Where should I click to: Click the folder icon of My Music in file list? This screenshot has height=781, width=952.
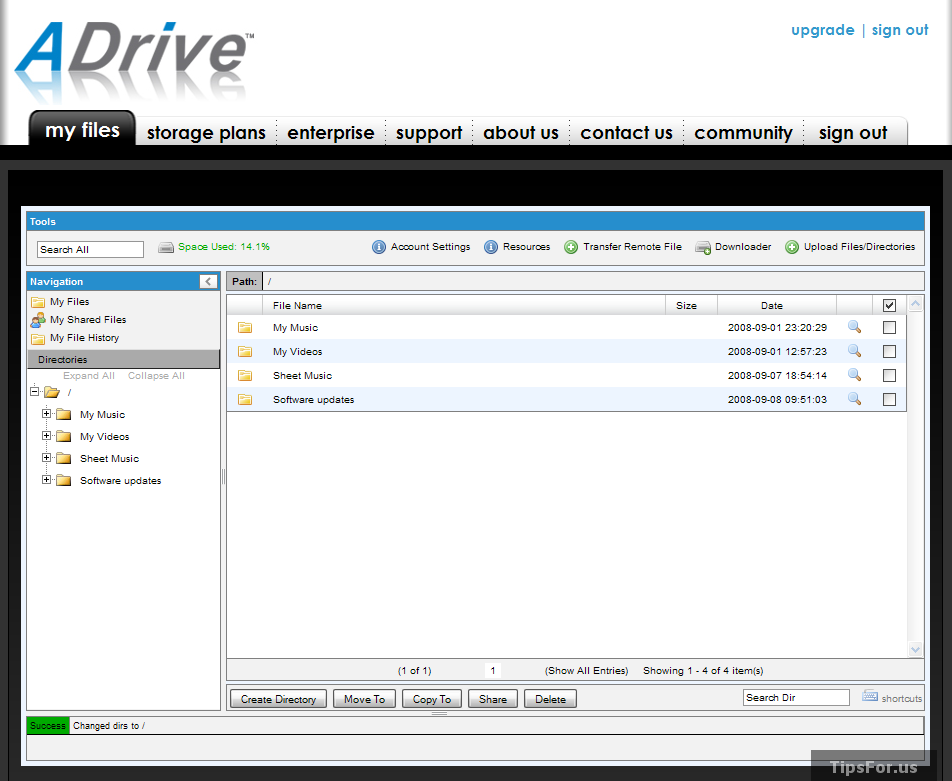click(x=245, y=327)
